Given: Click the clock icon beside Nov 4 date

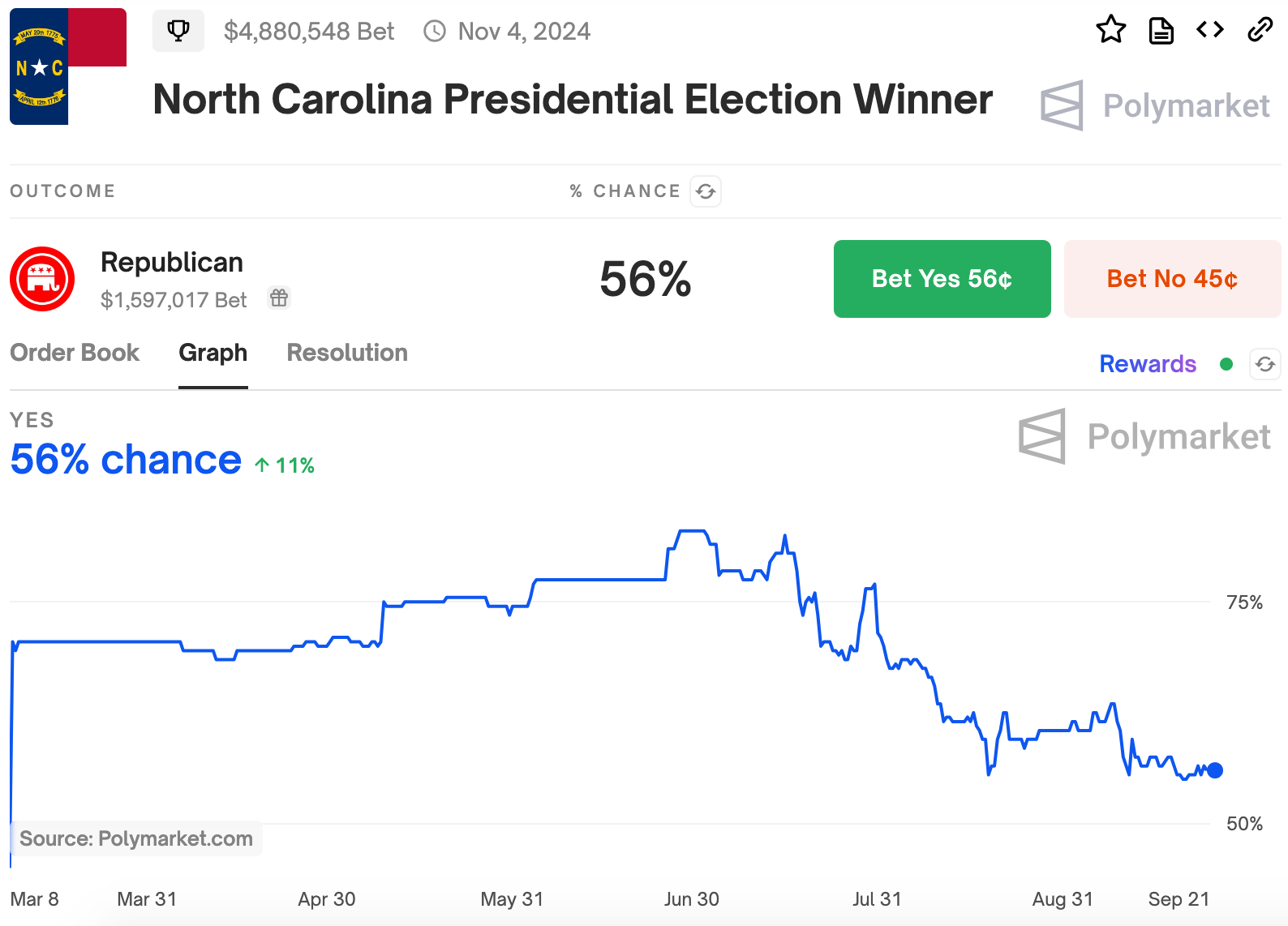Looking at the screenshot, I should [435, 31].
